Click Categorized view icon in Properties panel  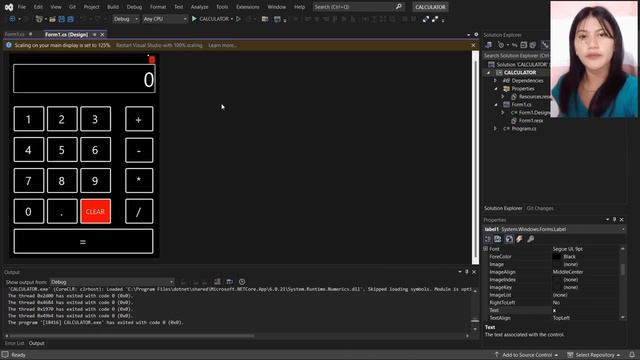(x=488, y=239)
